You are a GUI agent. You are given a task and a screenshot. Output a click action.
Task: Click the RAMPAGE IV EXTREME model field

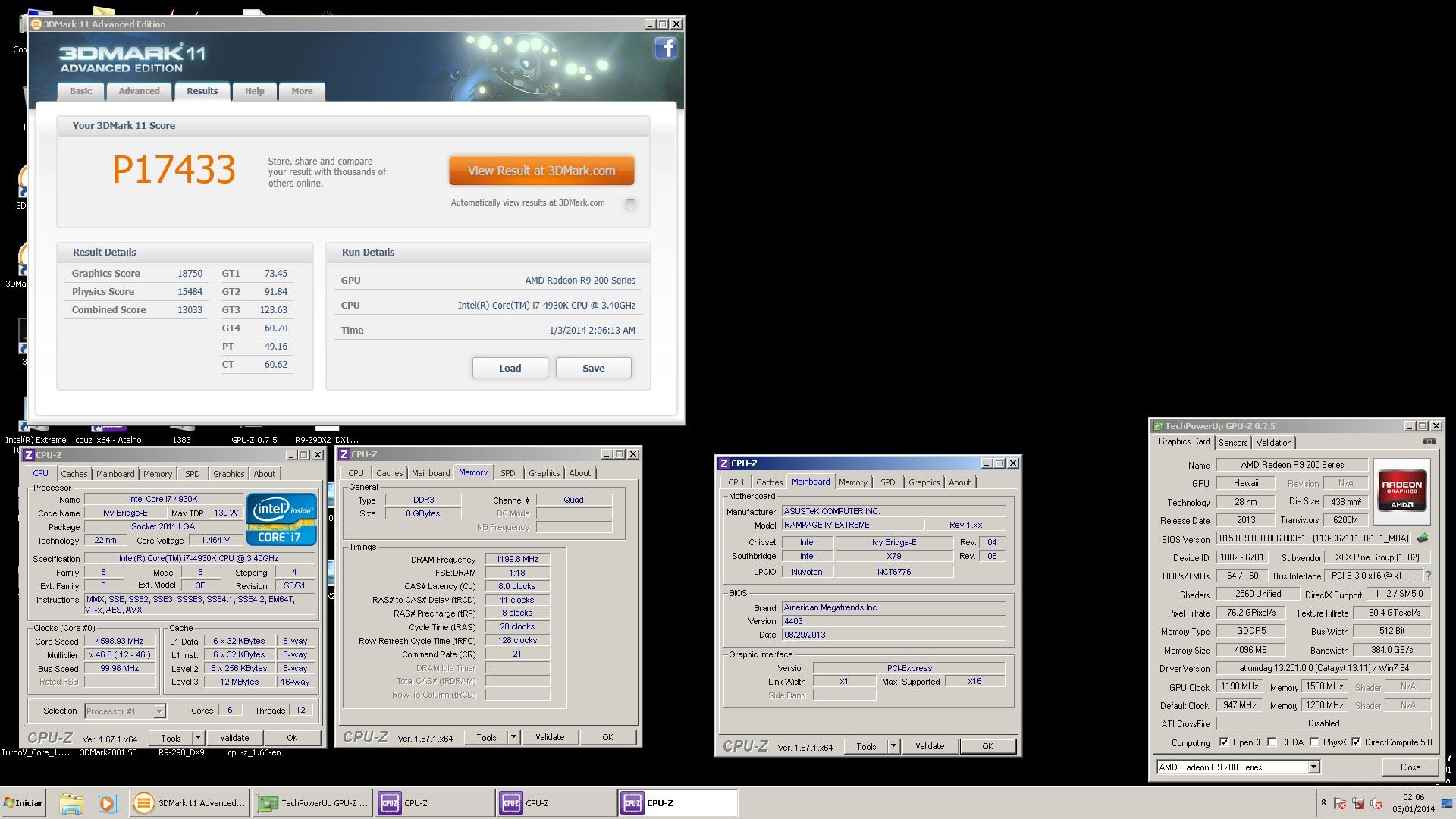point(853,525)
